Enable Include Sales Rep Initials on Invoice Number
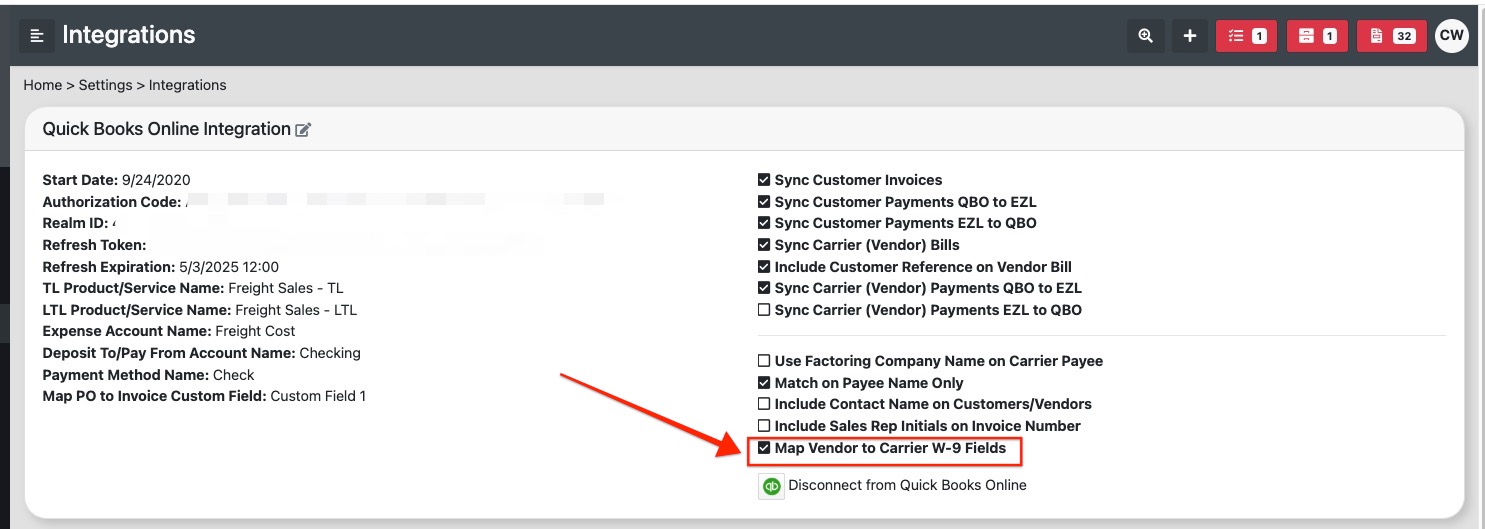 click(764, 426)
